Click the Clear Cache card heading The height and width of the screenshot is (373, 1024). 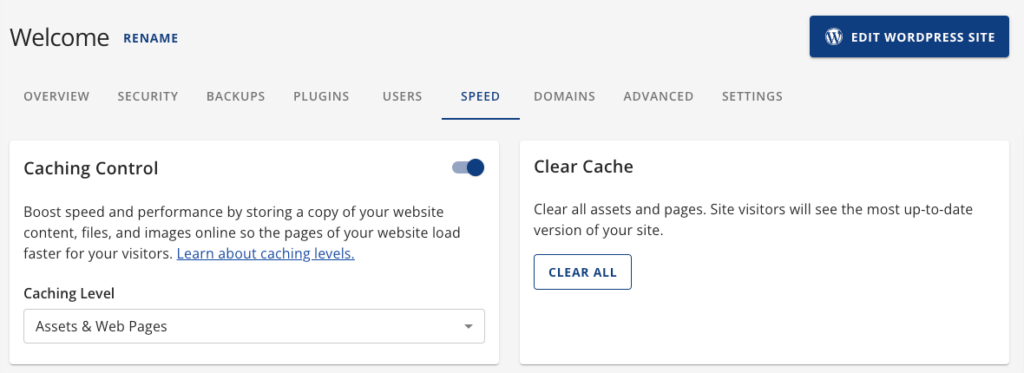click(x=583, y=167)
